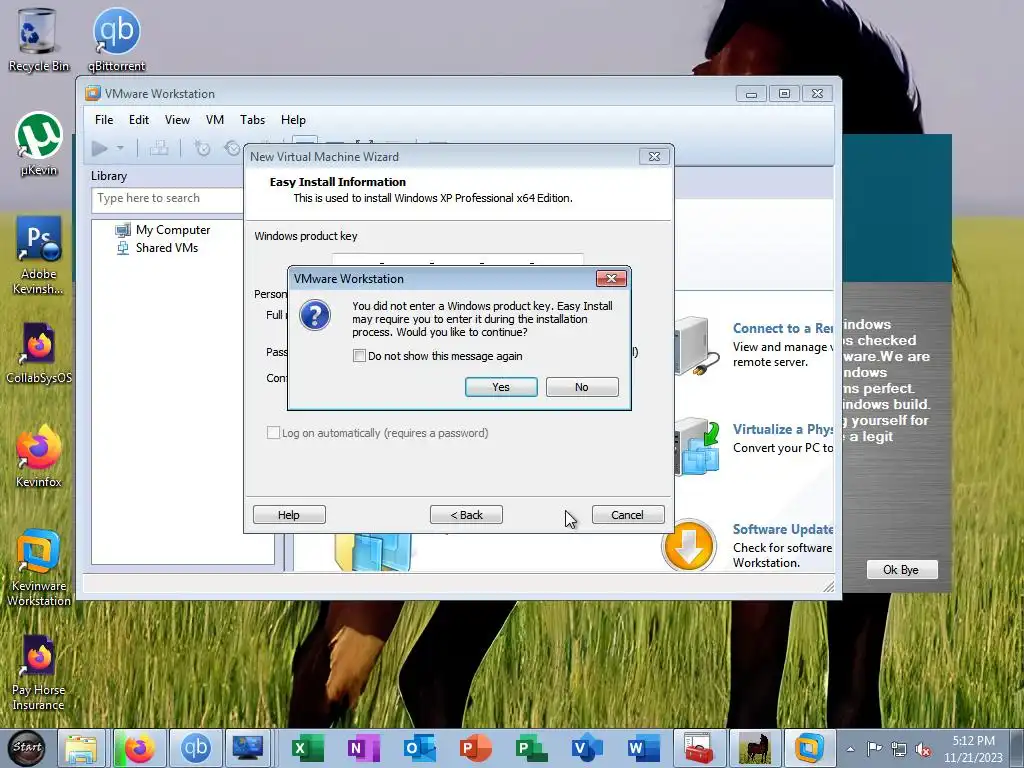Open Pay Horse Insurance desktop icon
The width and height of the screenshot is (1024, 768).
tap(39, 673)
